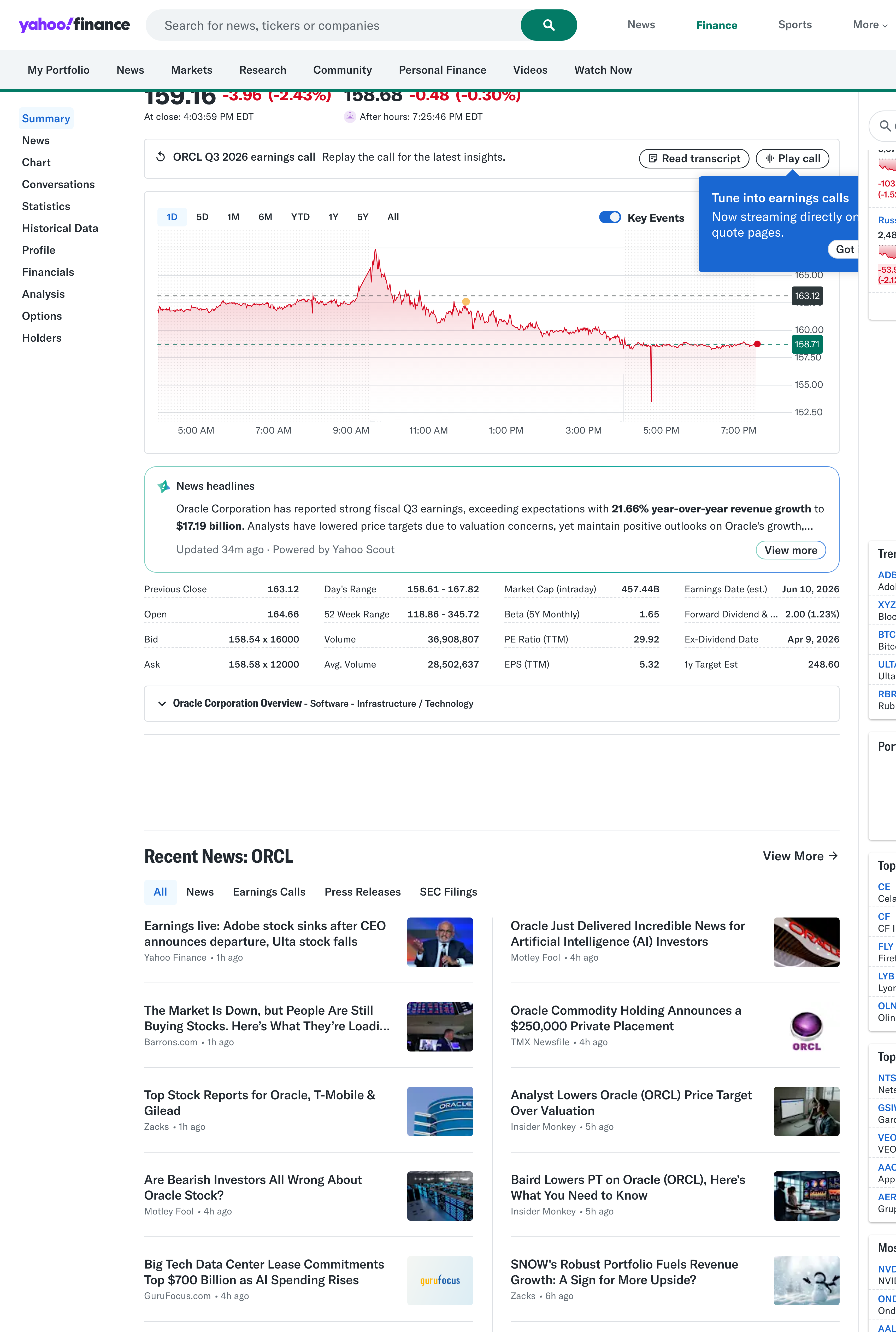Click the Play call audio waveform icon

(769, 158)
